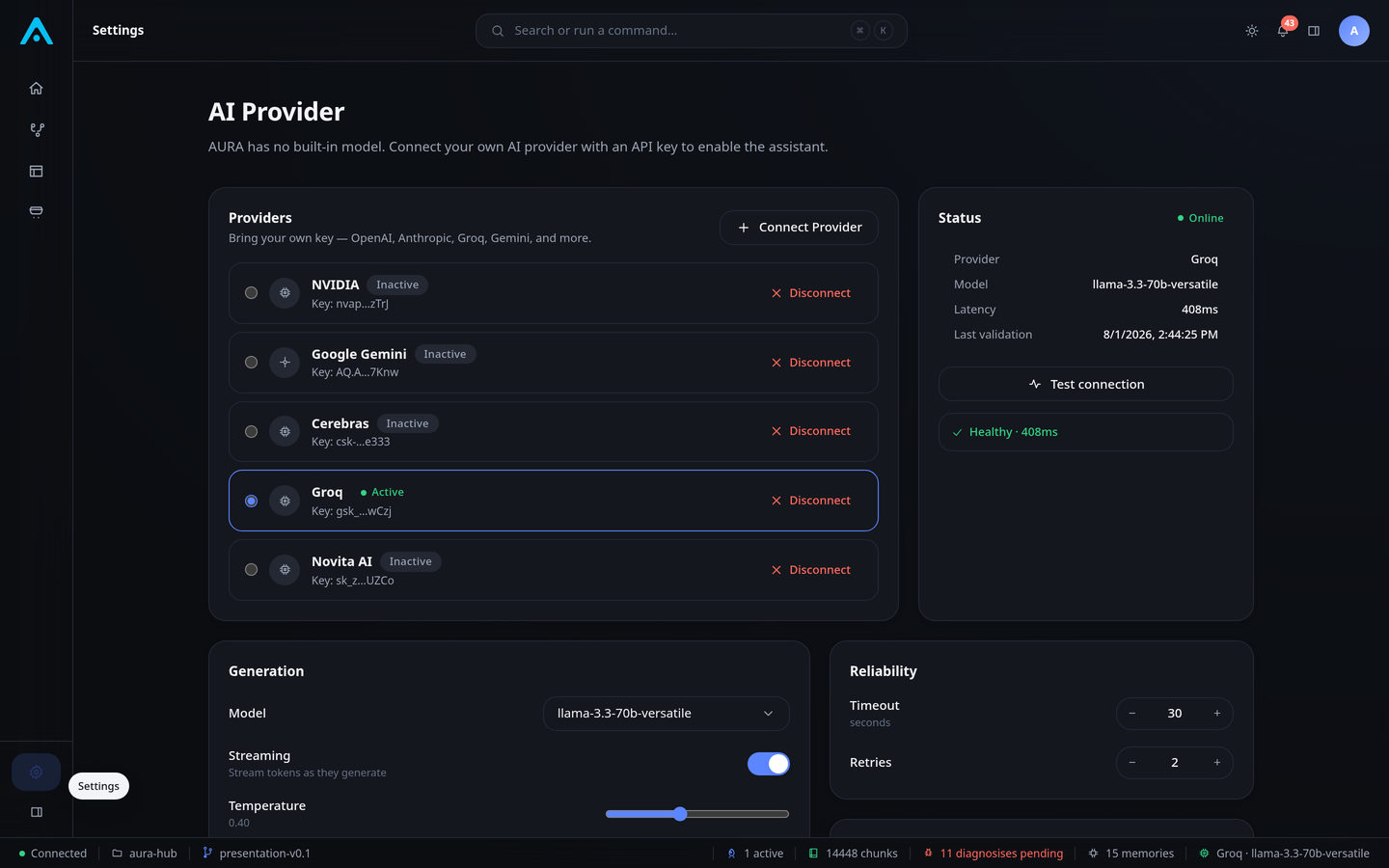Click the 'Connected' status bar entry
1389x868 pixels.
click(53, 854)
